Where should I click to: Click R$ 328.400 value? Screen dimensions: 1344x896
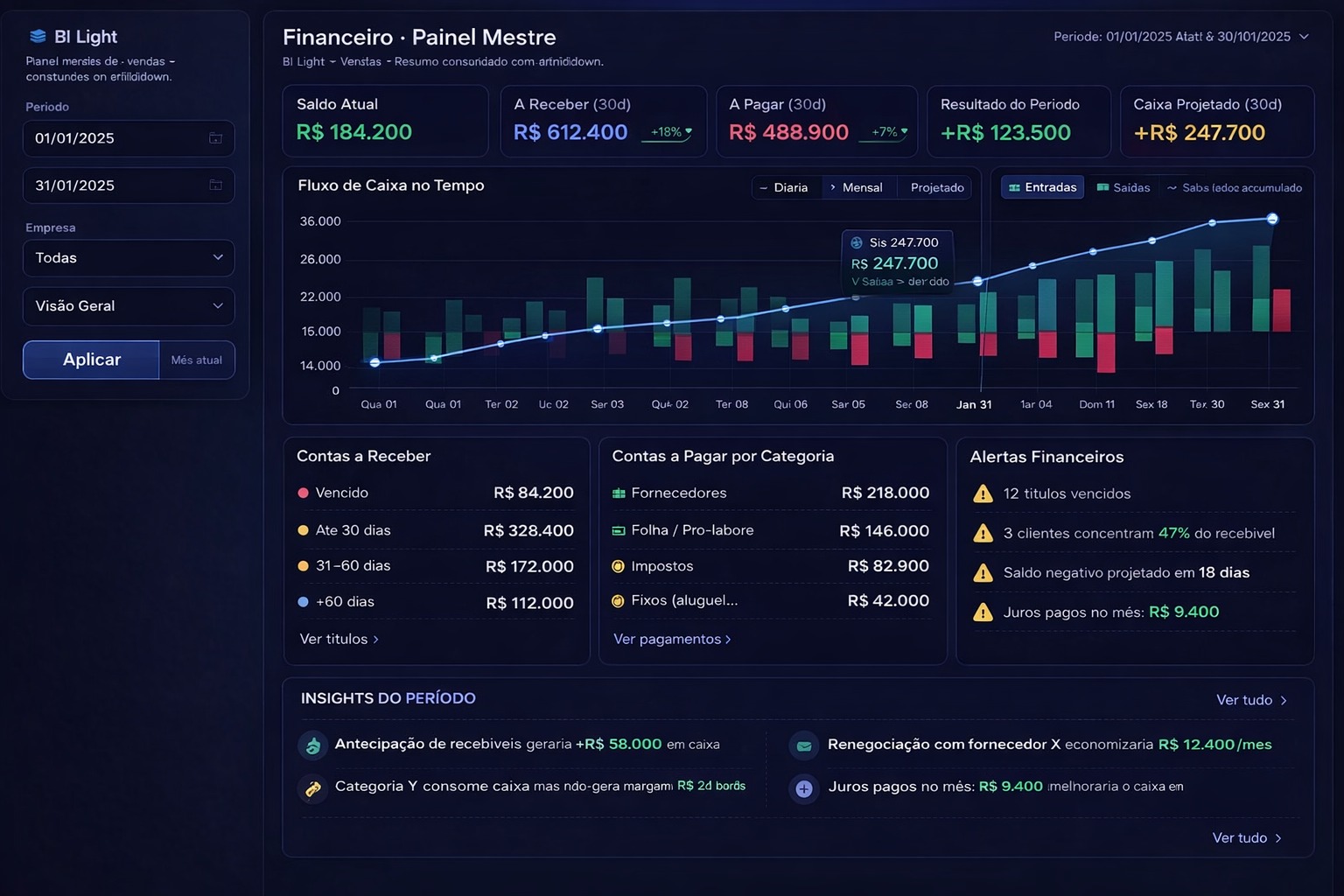[x=528, y=531]
